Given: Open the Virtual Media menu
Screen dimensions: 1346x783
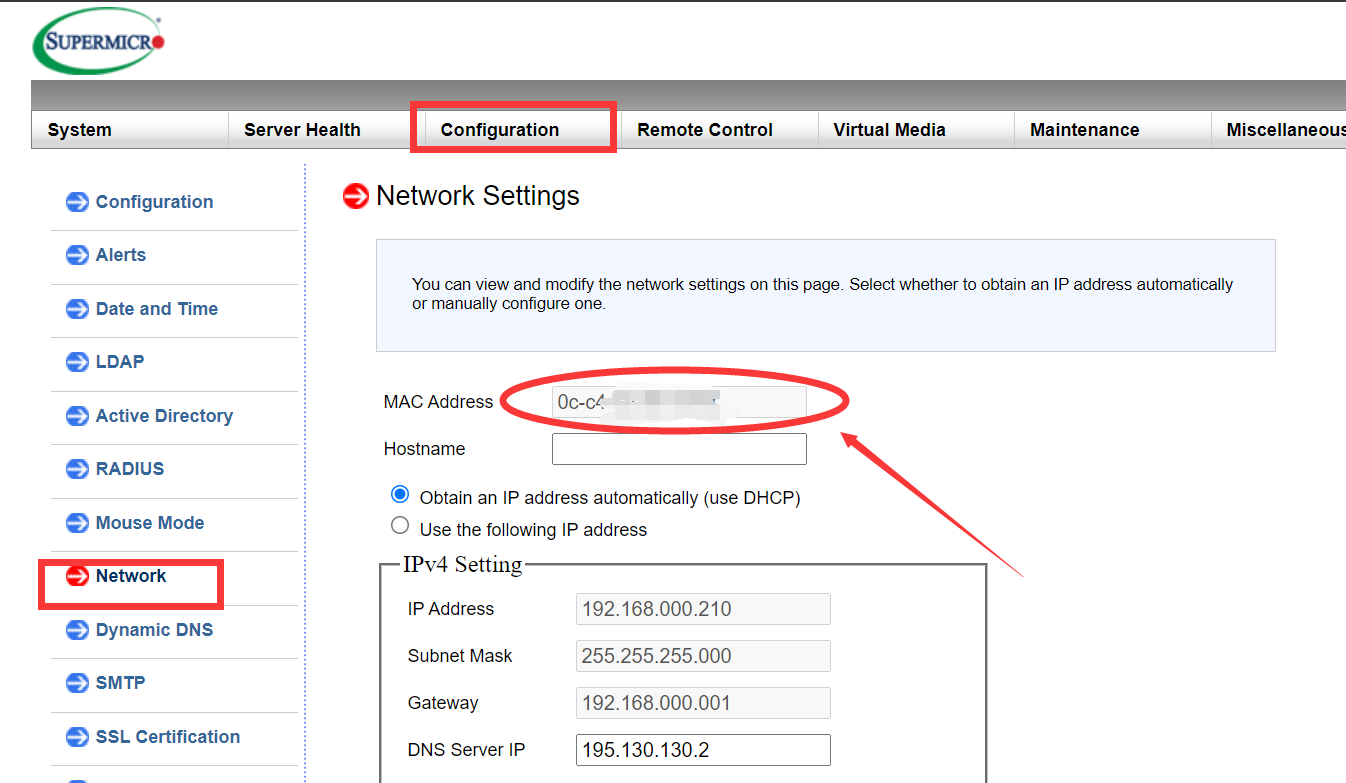Looking at the screenshot, I should tap(889, 130).
